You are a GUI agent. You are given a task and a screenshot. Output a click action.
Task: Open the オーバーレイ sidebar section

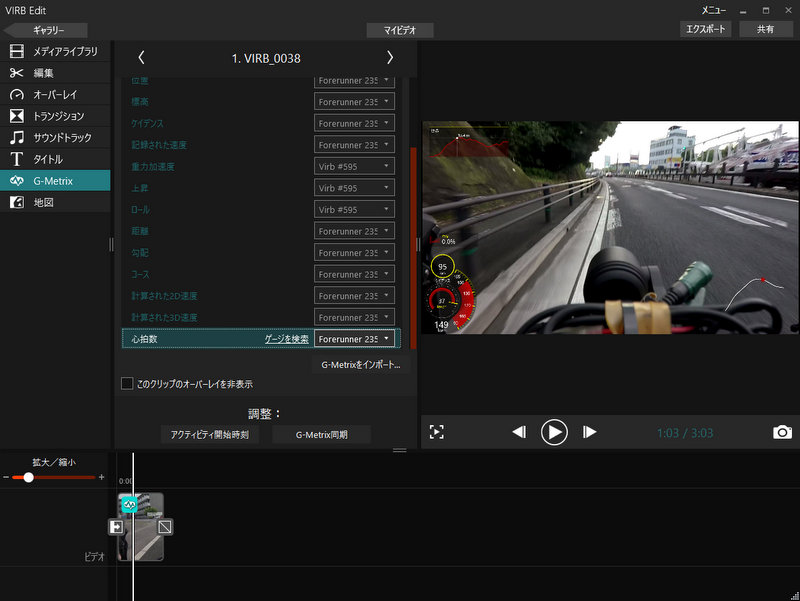(55, 94)
